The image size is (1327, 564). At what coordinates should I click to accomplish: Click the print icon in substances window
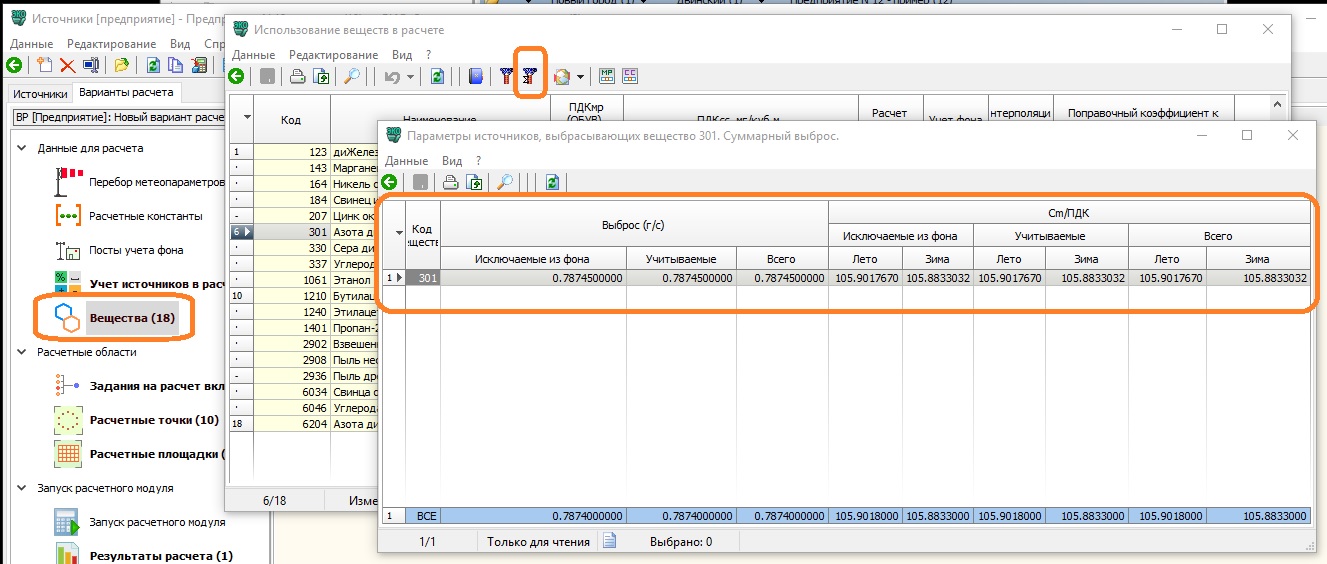pyautogui.click(x=297, y=76)
